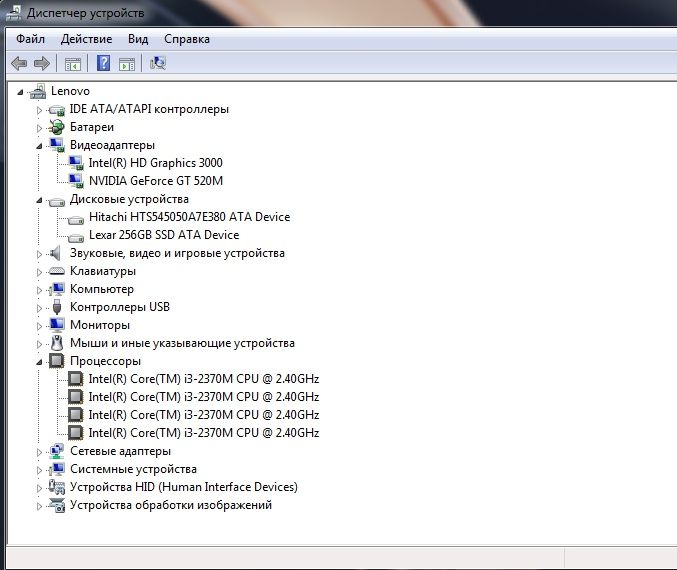Viewport: 677px width, 570px height.
Task: Click the Device Manager title bar icon
Action: point(13,13)
